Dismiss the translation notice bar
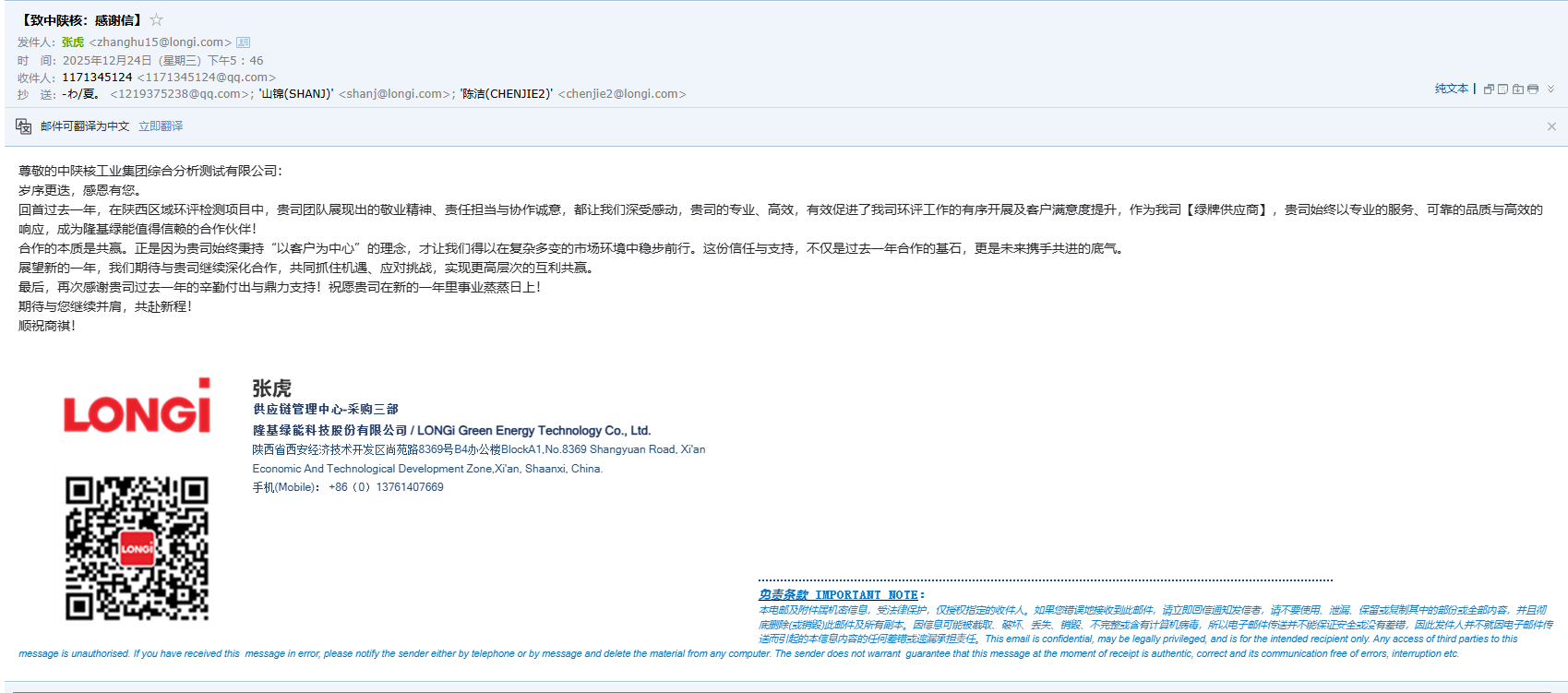Screen dimensions: 1568x693 pyautogui.click(x=1551, y=126)
